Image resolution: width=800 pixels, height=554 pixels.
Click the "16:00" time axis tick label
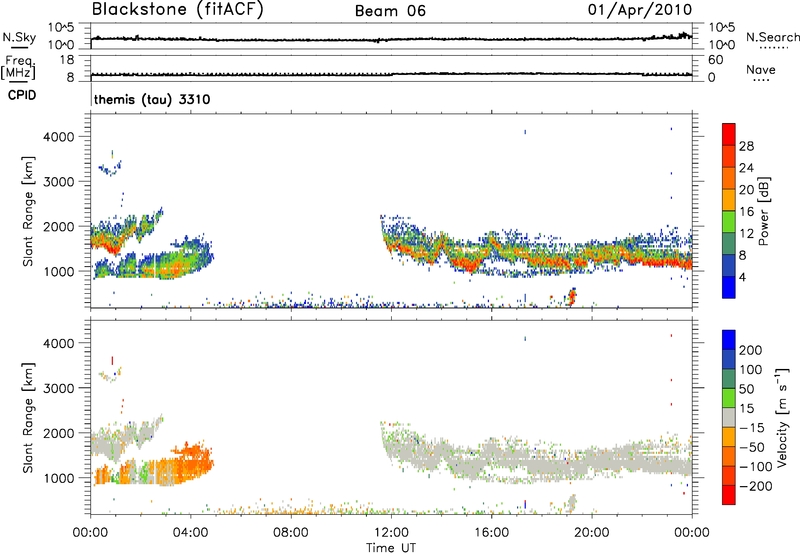click(491, 533)
